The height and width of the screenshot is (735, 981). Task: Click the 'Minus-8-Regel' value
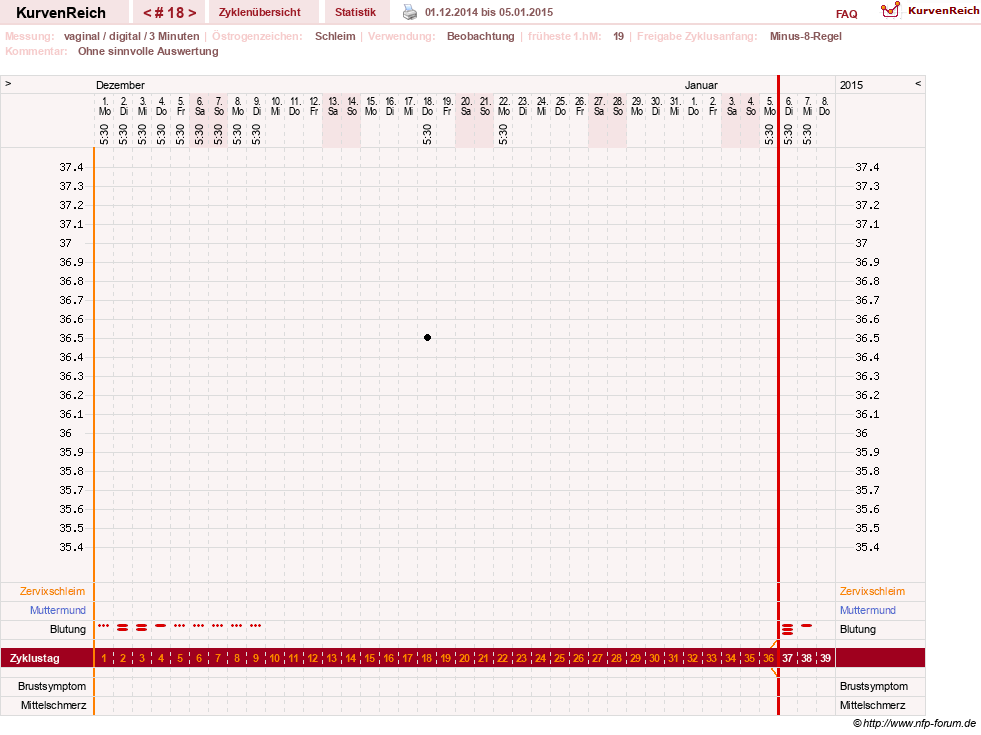[805, 36]
